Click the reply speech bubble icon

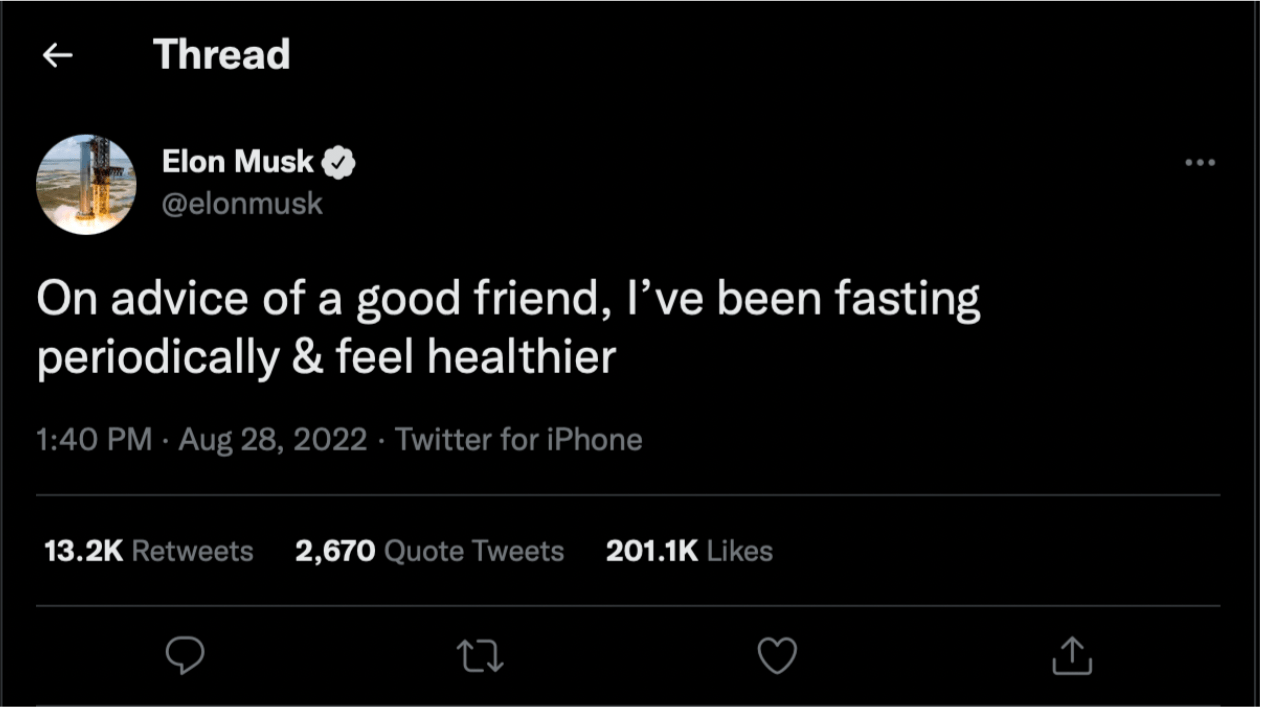184,656
